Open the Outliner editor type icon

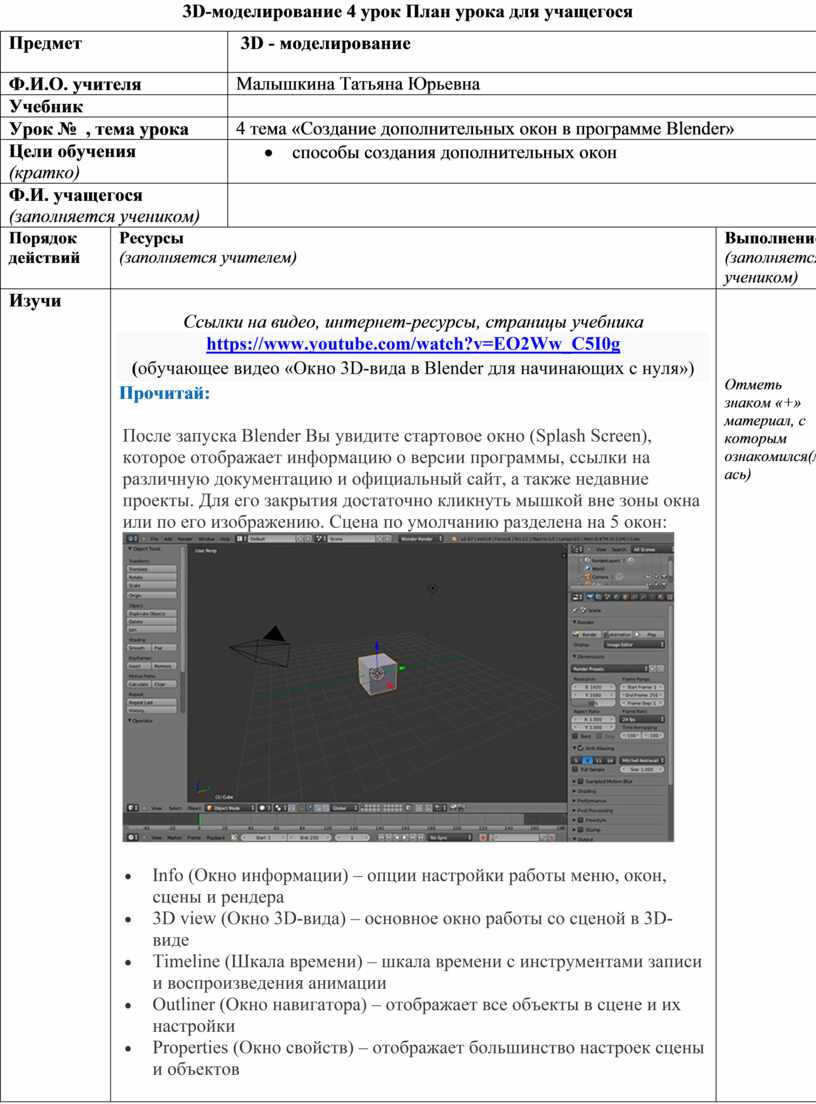[577, 548]
